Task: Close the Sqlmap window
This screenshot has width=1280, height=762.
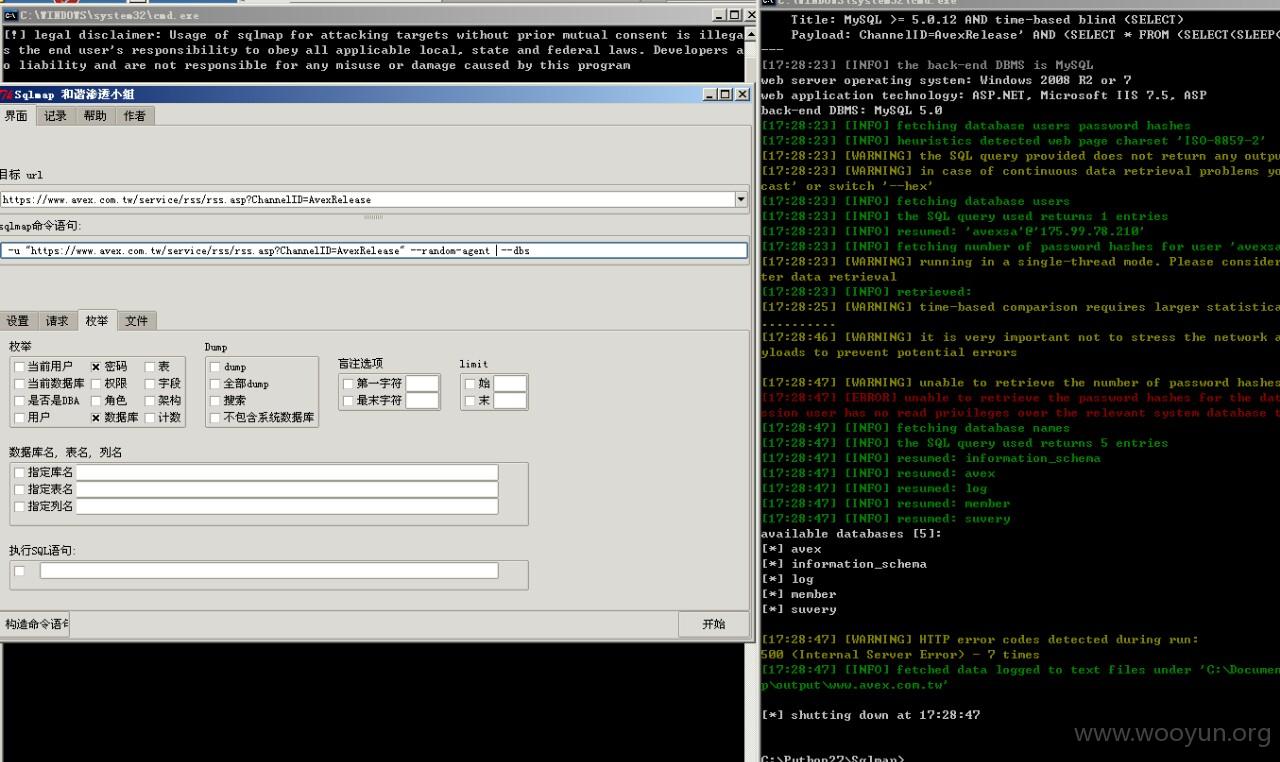Action: tap(742, 94)
